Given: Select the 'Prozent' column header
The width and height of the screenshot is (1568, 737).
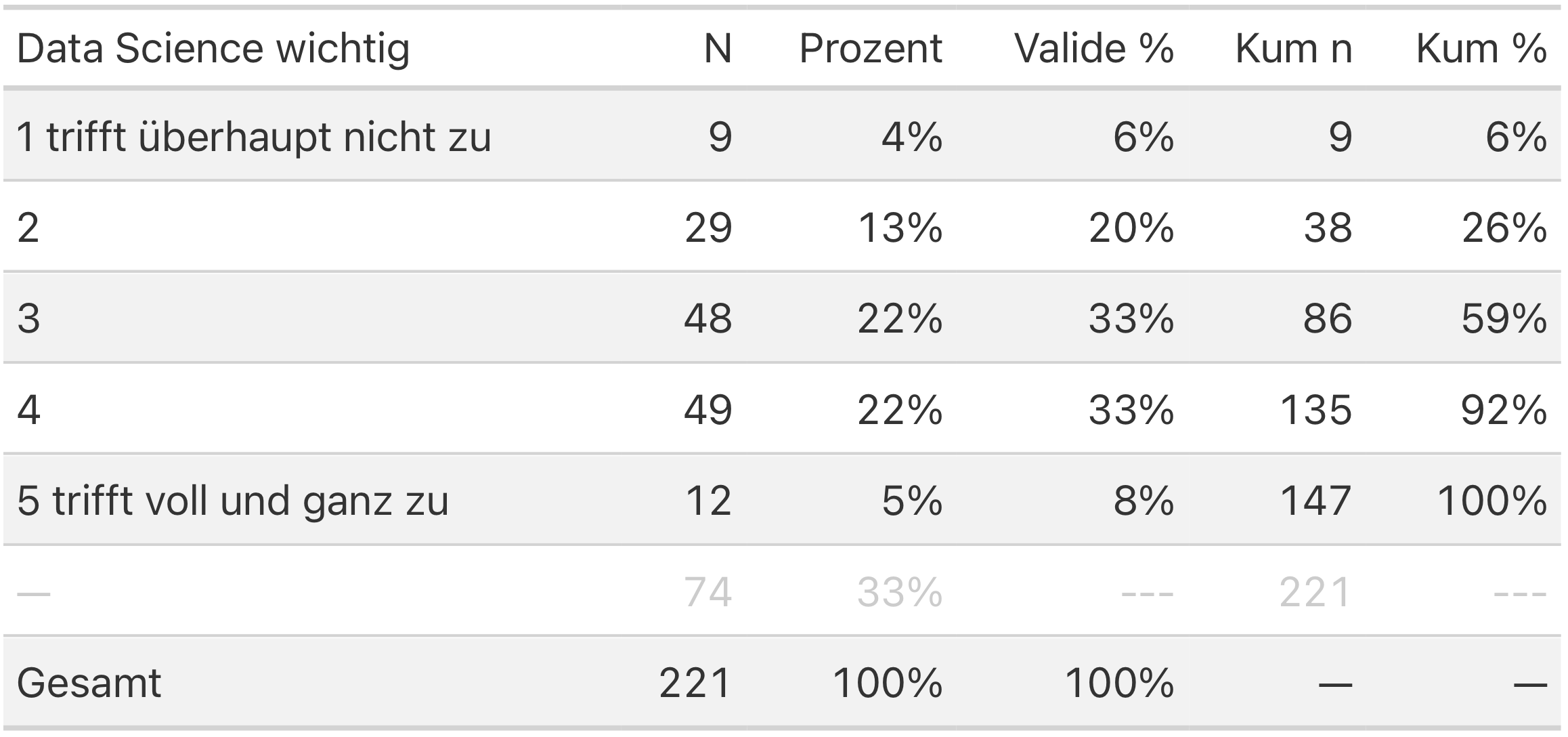Looking at the screenshot, I should click(871, 49).
